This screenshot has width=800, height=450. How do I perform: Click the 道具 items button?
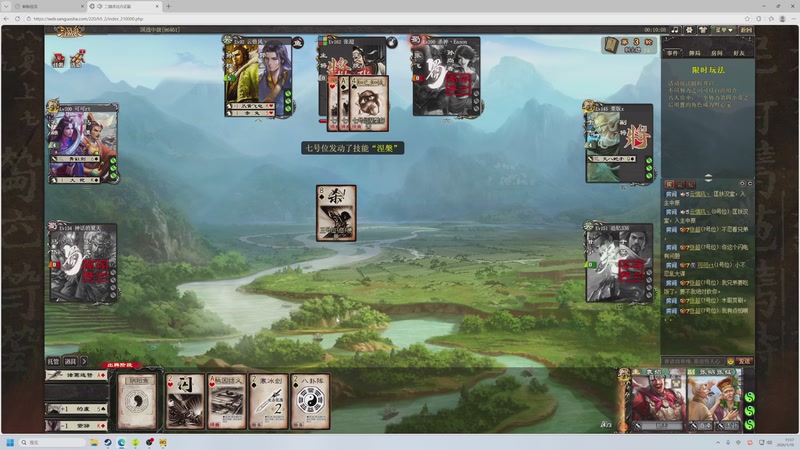(70, 361)
